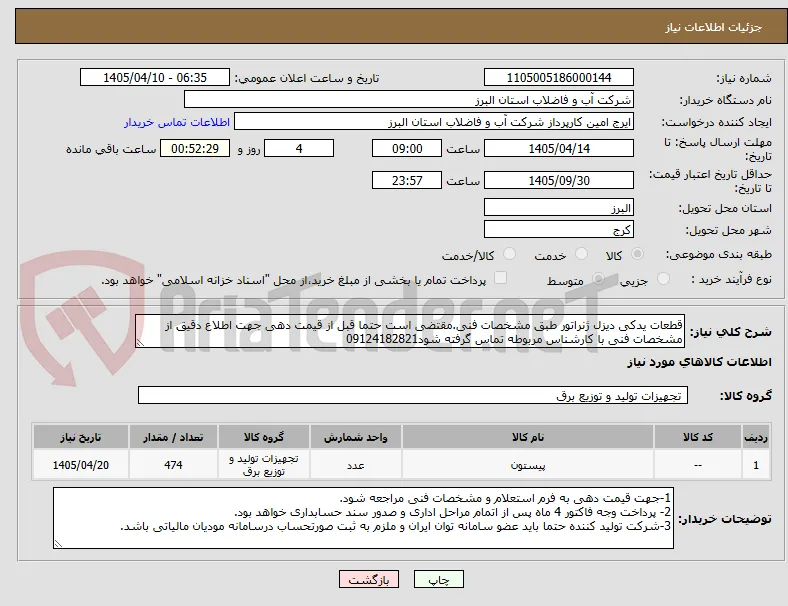Screen dimensions: 788x606
Task: Click the شماره نیاز number field
Action: click(x=558, y=77)
